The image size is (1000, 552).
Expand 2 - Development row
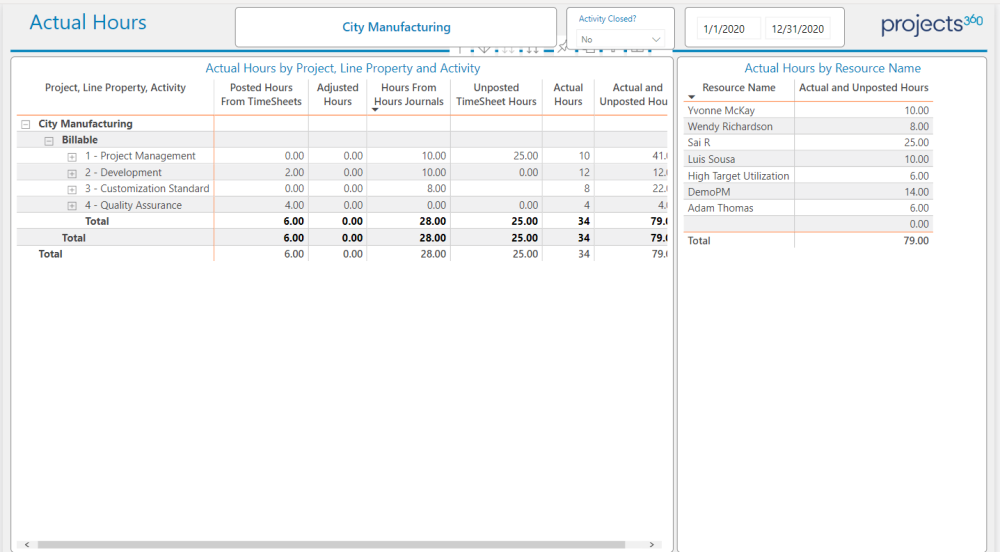(x=72, y=173)
